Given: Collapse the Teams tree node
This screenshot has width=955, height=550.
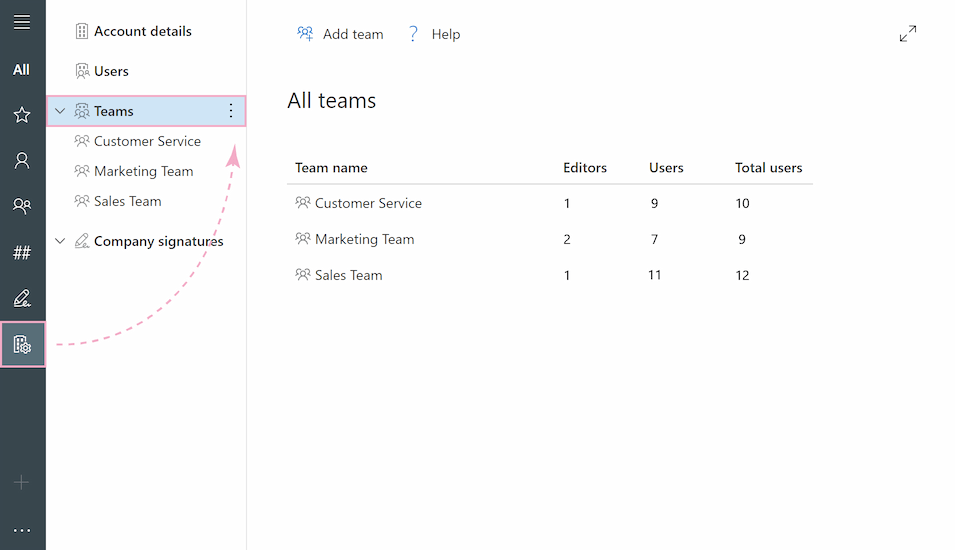Looking at the screenshot, I should [60, 111].
